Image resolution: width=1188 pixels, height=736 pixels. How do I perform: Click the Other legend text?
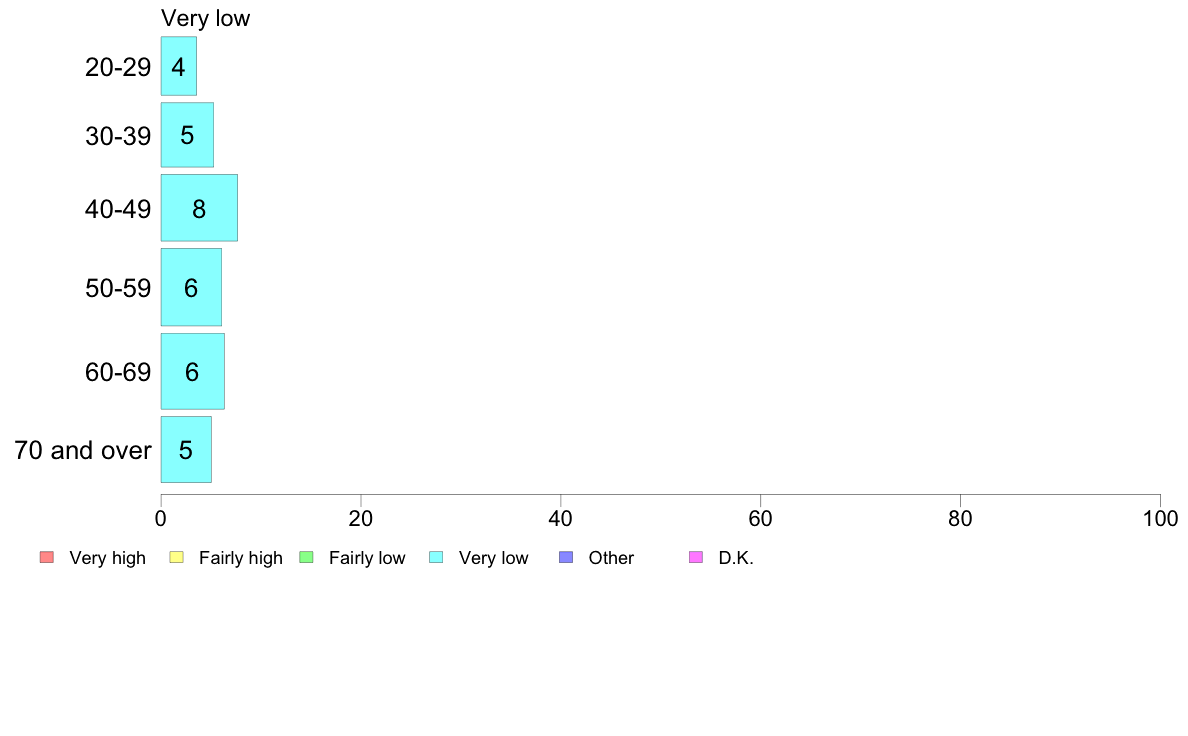tap(611, 558)
